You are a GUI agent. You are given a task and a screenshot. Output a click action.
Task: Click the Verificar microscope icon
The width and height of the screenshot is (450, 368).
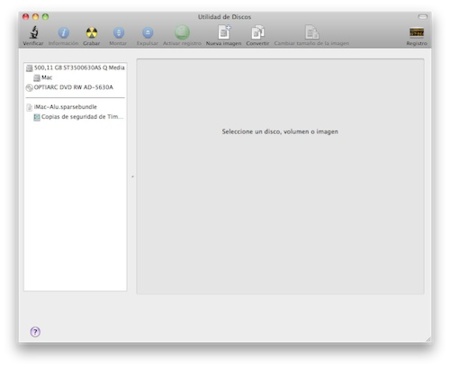[x=33, y=32]
